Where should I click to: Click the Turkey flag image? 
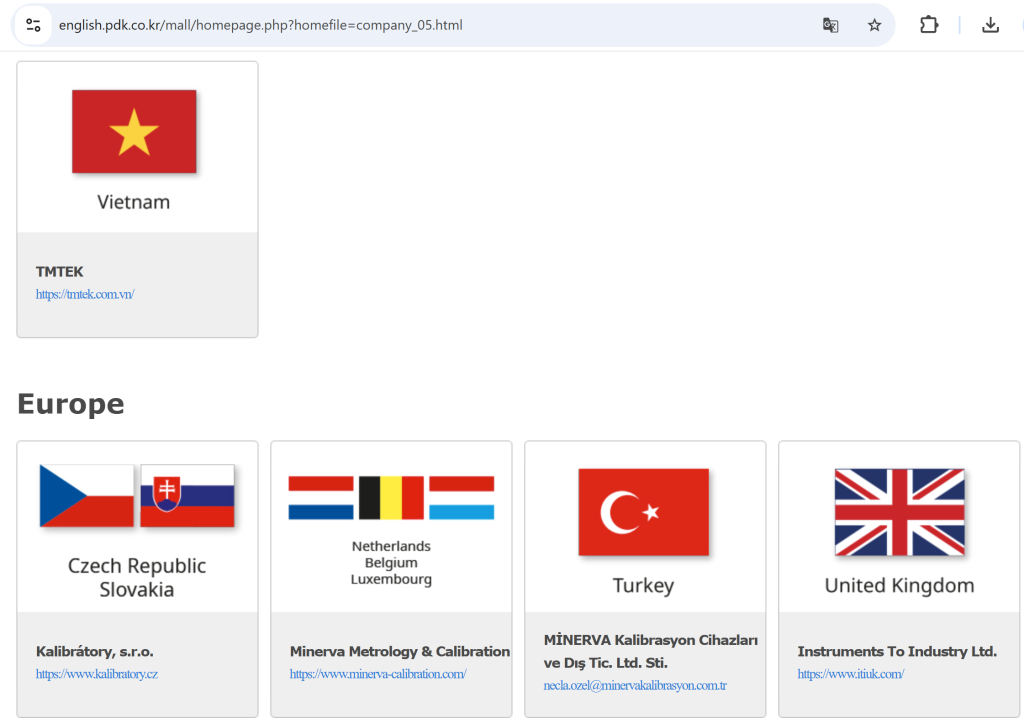point(643,512)
